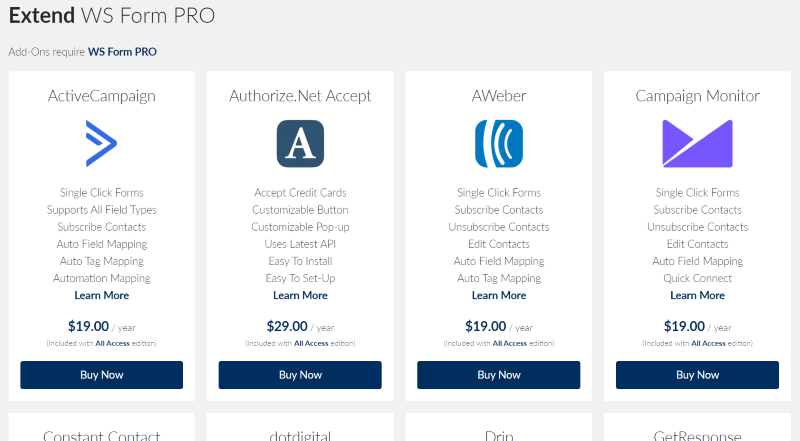
Task: Buy the ActiveCampaign add-on now
Action: tap(102, 375)
